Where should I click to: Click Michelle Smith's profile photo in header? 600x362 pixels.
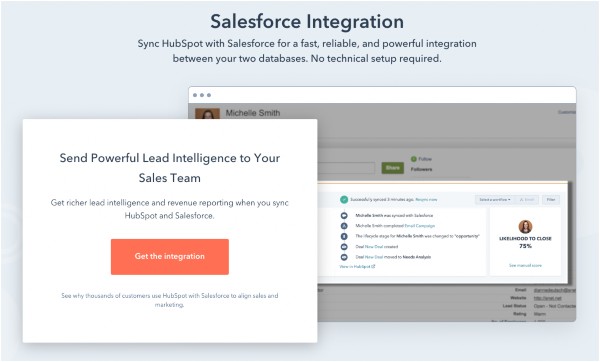click(x=207, y=114)
